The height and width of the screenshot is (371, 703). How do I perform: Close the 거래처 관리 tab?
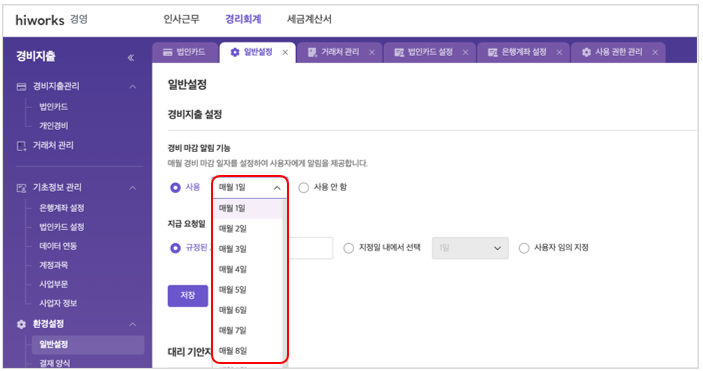372,52
